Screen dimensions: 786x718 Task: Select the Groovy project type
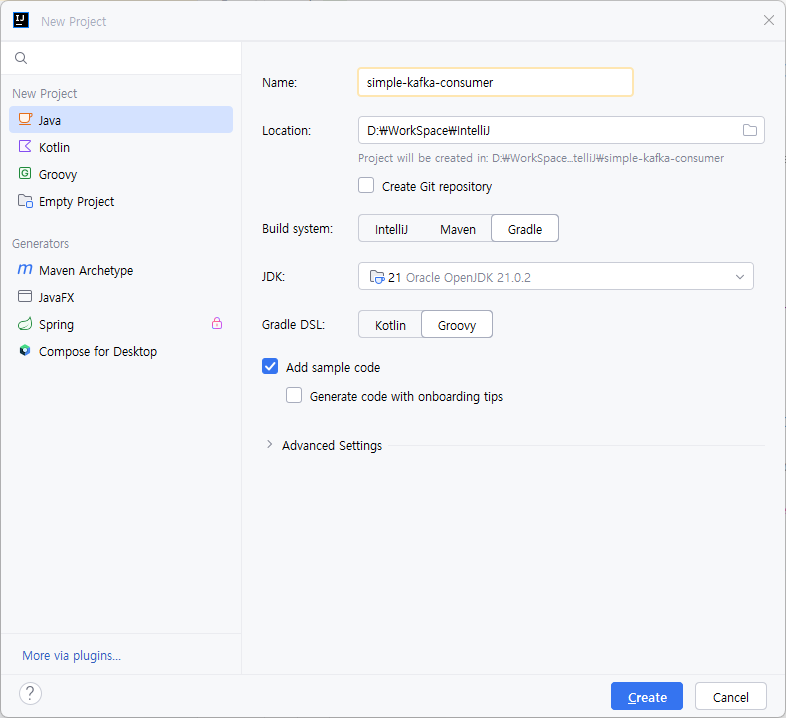tap(121, 174)
